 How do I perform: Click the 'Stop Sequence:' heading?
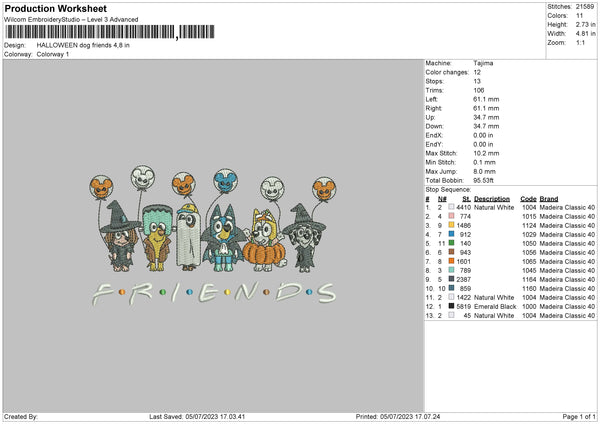(x=448, y=189)
